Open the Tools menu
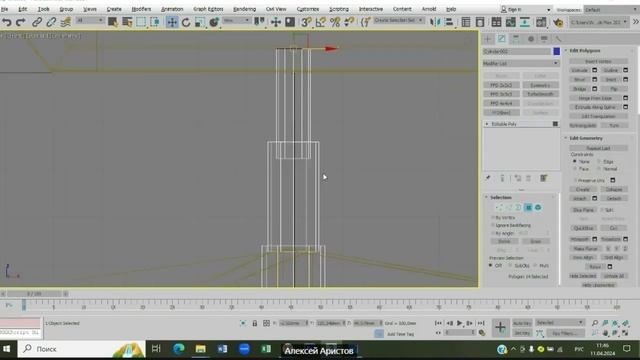The width and height of the screenshot is (640, 360). (x=43, y=9)
